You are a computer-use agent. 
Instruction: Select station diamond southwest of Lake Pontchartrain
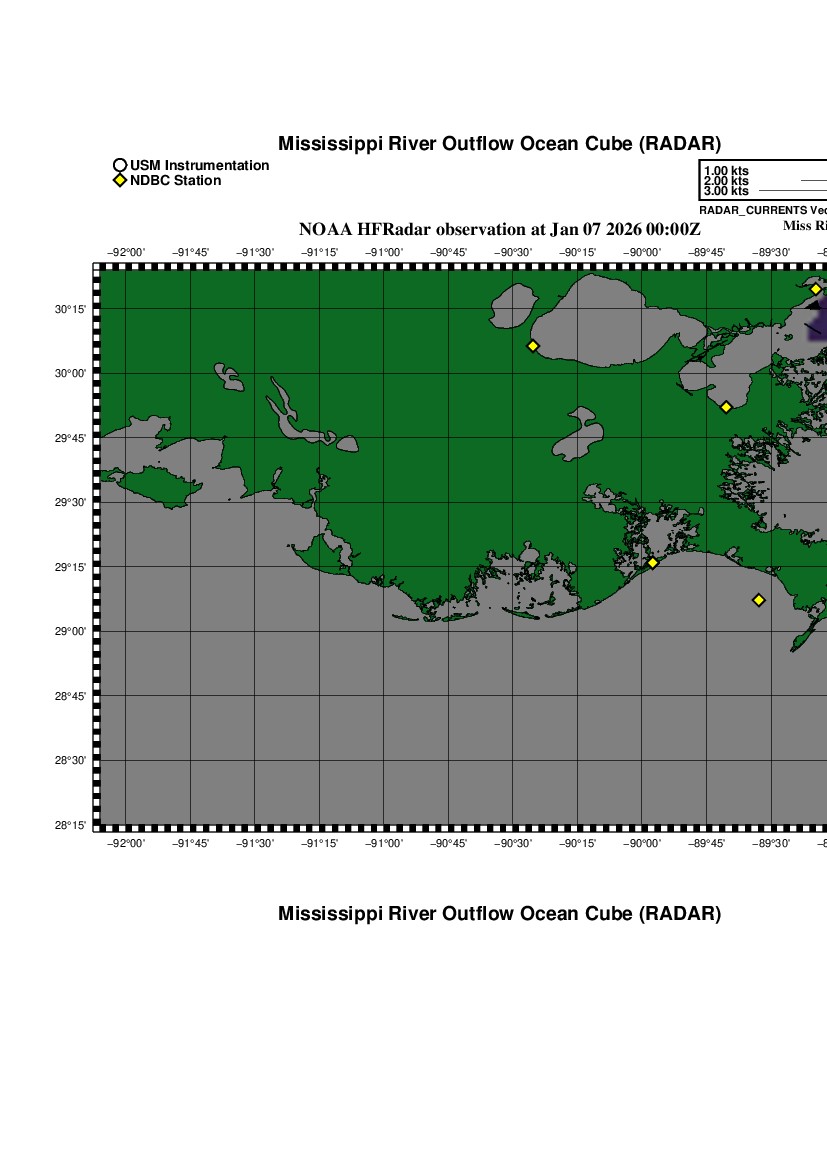click(533, 346)
